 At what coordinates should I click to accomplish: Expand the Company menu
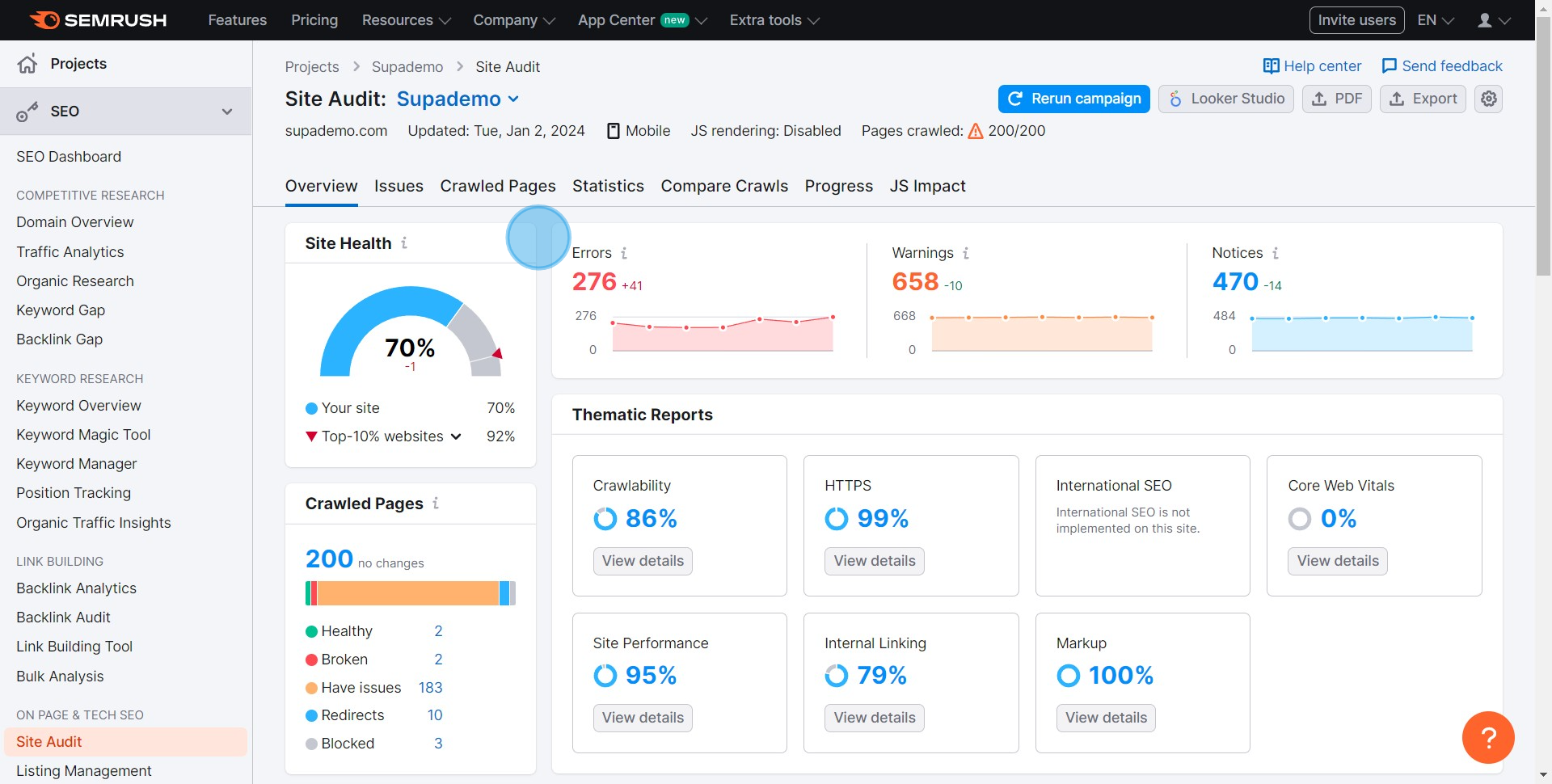click(514, 20)
